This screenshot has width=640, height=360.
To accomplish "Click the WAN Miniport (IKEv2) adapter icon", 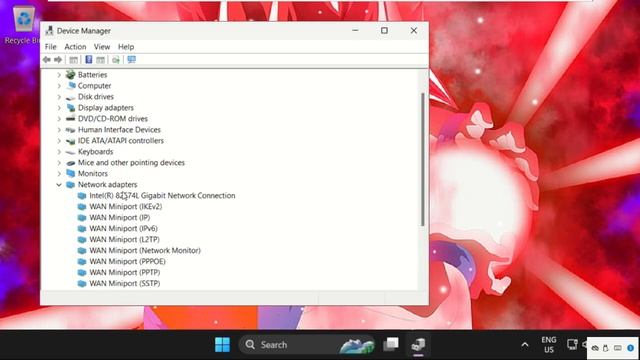I will coord(82,207).
